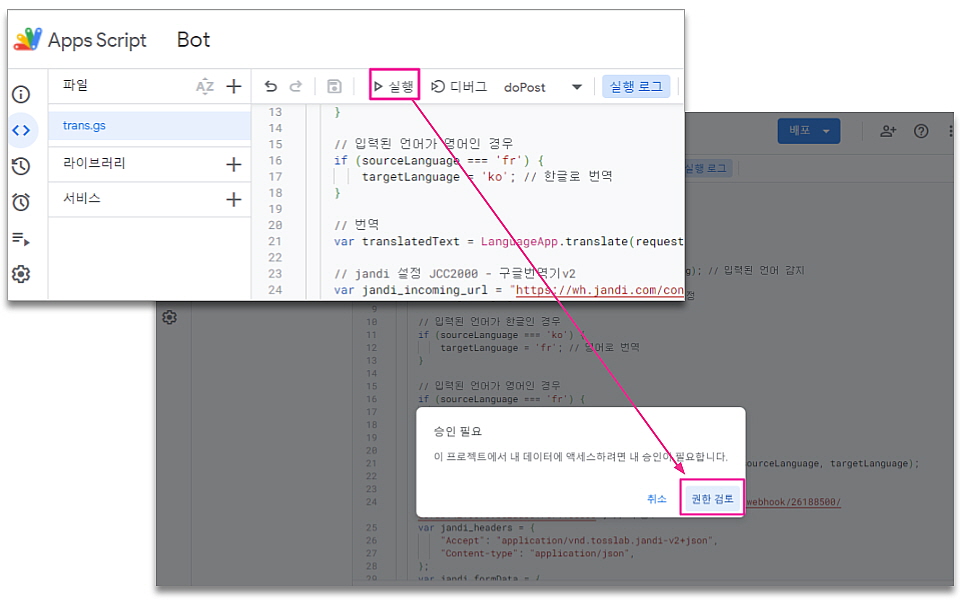Click the Redo arrow in editor toolbar
The width and height of the screenshot is (960, 600).
point(295,87)
